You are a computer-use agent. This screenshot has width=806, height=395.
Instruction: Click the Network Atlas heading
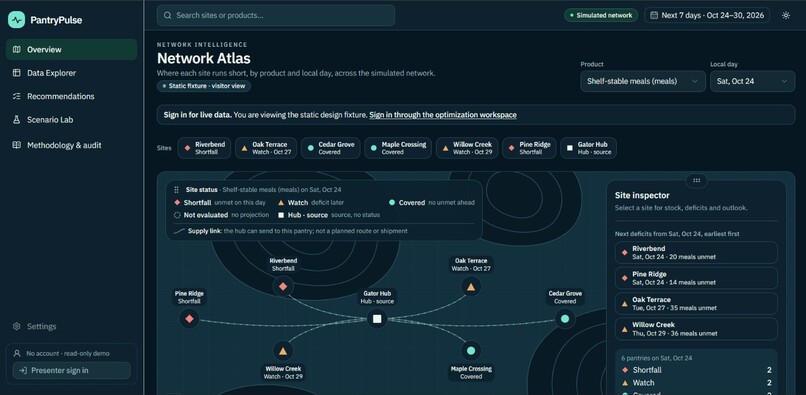[x=204, y=58]
